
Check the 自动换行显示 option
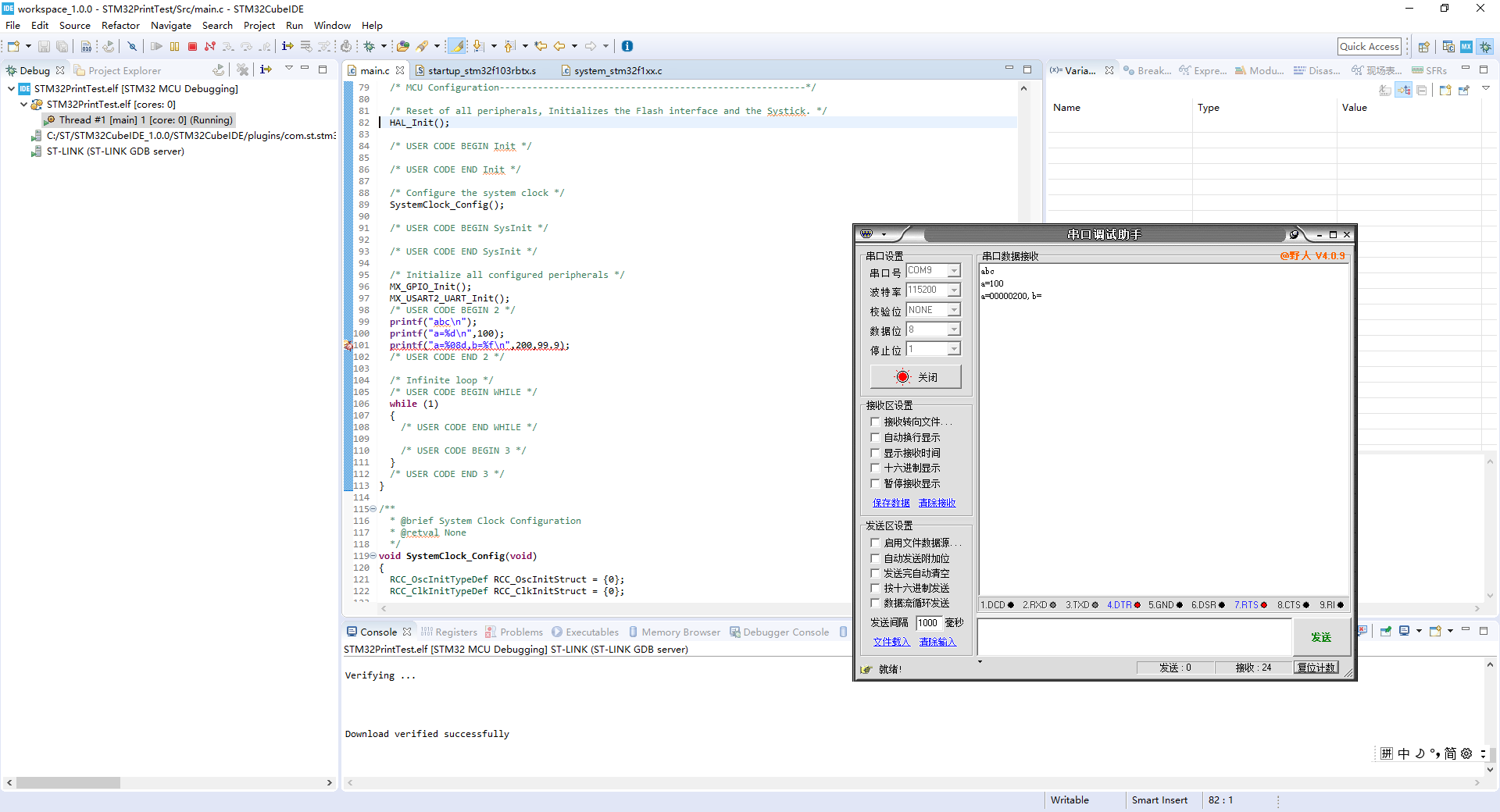pyautogui.click(x=876, y=437)
